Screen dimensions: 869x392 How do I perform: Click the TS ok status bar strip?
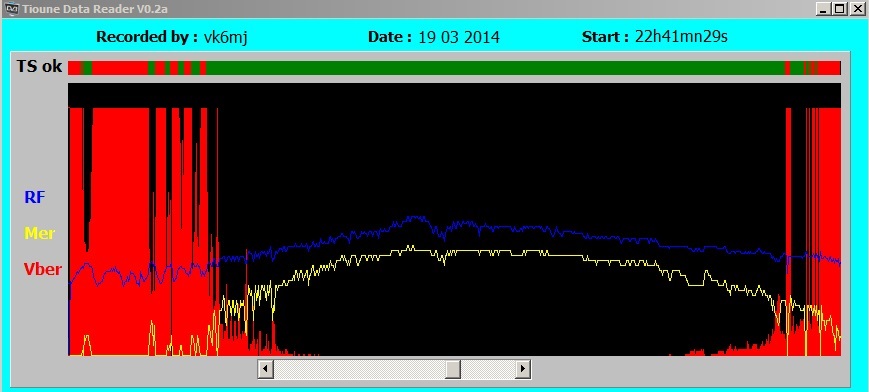pyautogui.click(x=454, y=68)
